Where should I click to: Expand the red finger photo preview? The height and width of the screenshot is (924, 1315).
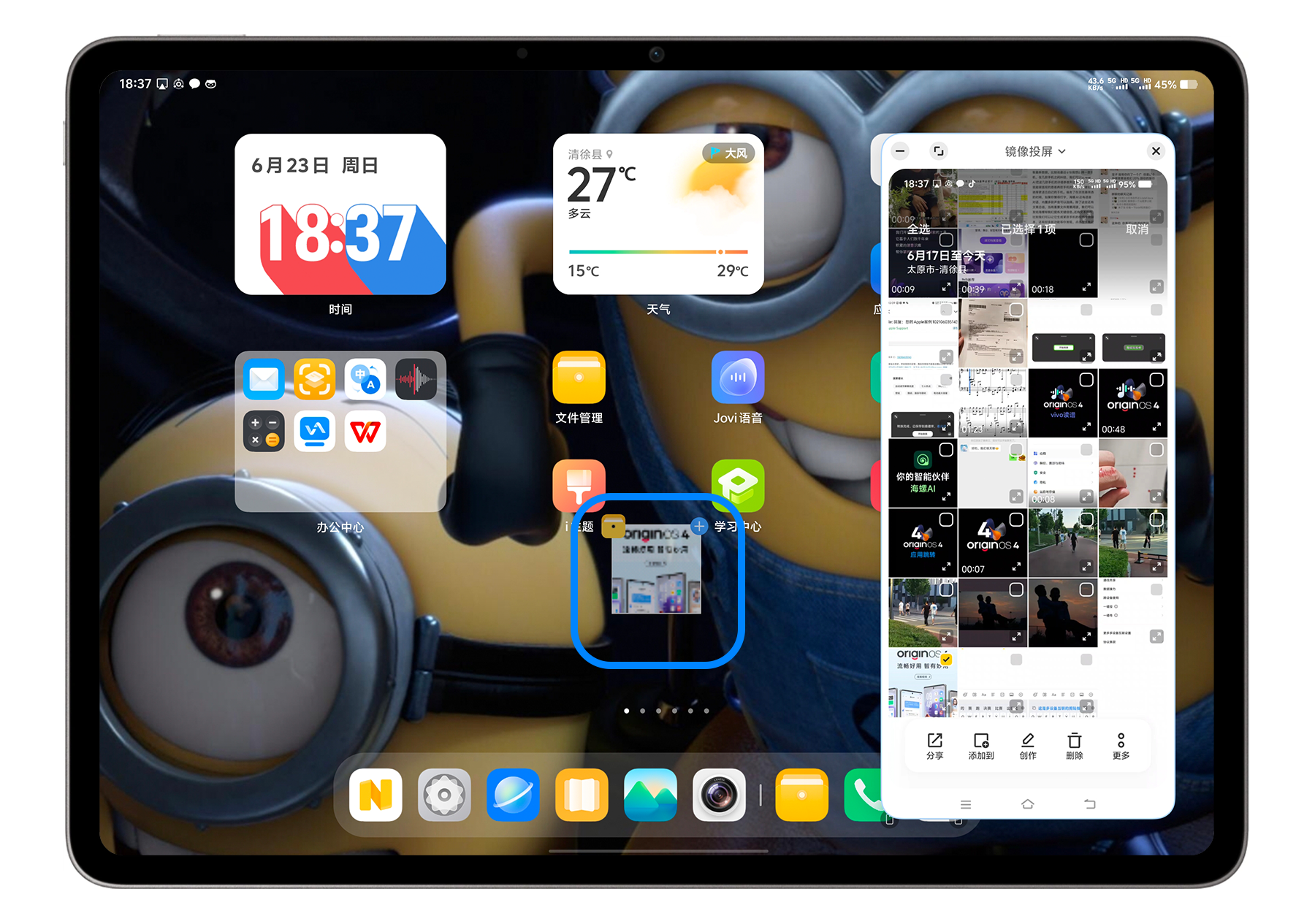[x=1156, y=497]
